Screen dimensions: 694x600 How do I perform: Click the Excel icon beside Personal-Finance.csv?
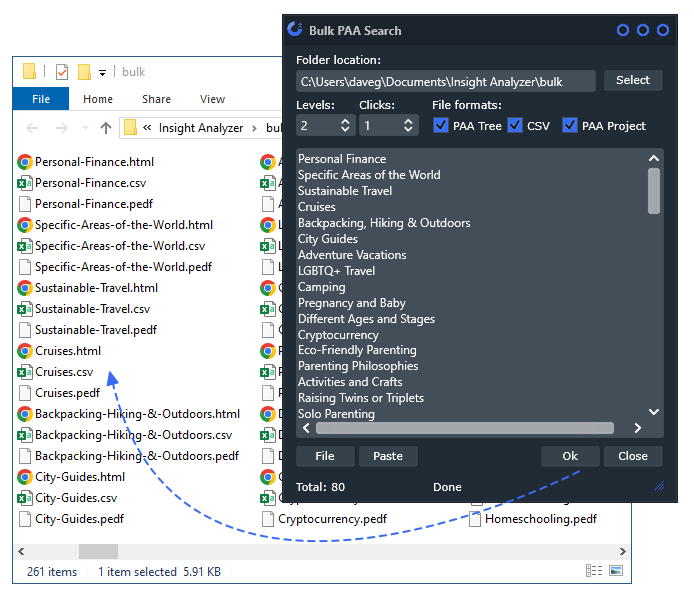click(x=25, y=183)
